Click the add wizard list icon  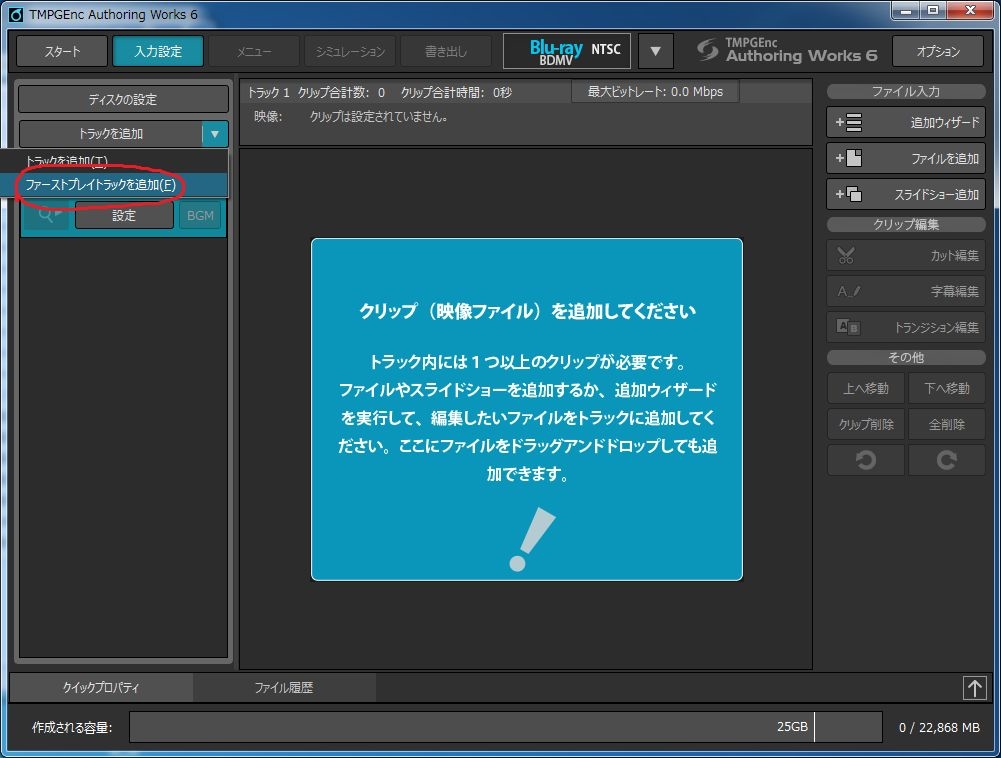coord(849,122)
